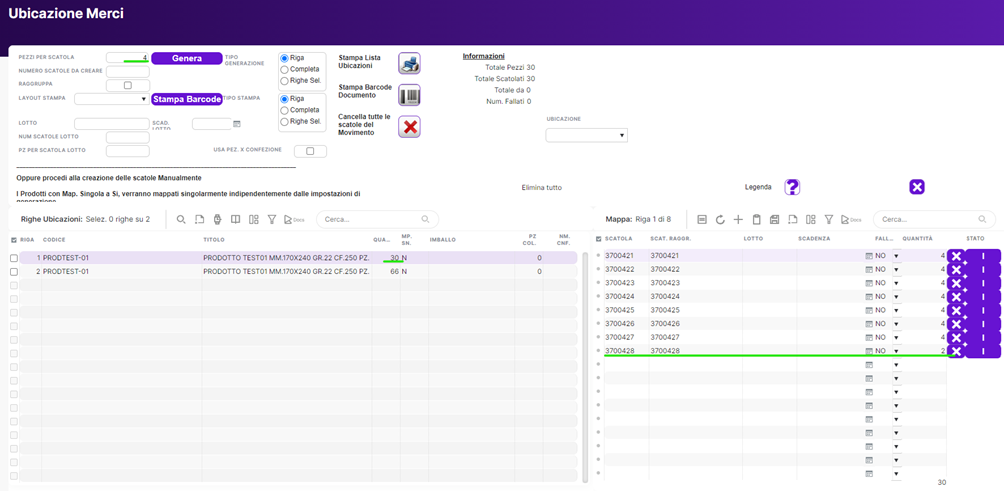Select Completa under Tipo Generazione

pyautogui.click(x=284, y=69)
